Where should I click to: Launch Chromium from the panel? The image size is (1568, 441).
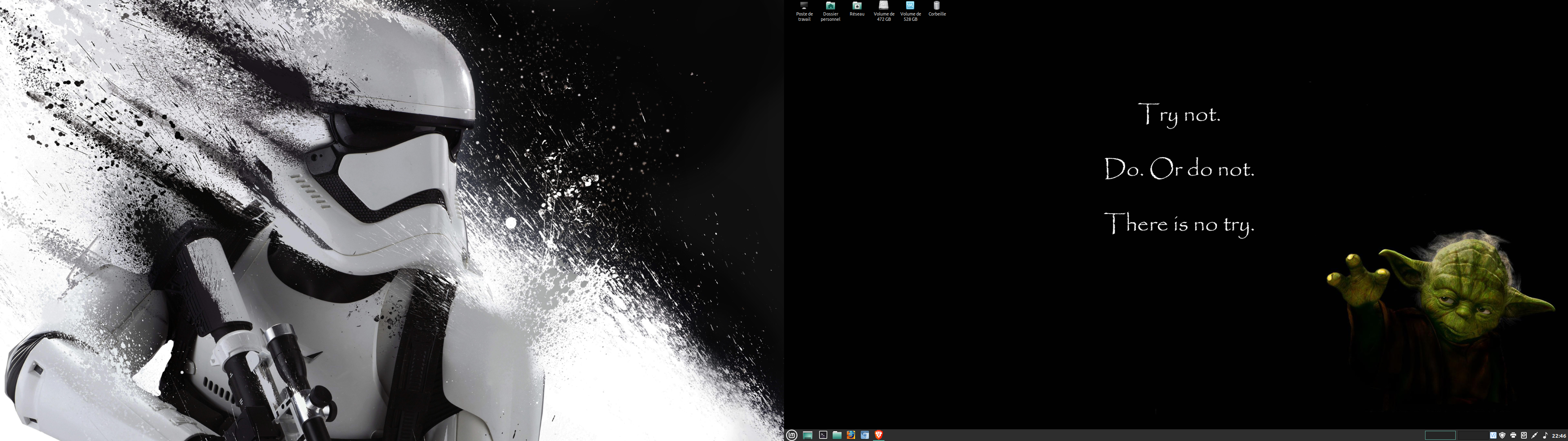coord(864,435)
